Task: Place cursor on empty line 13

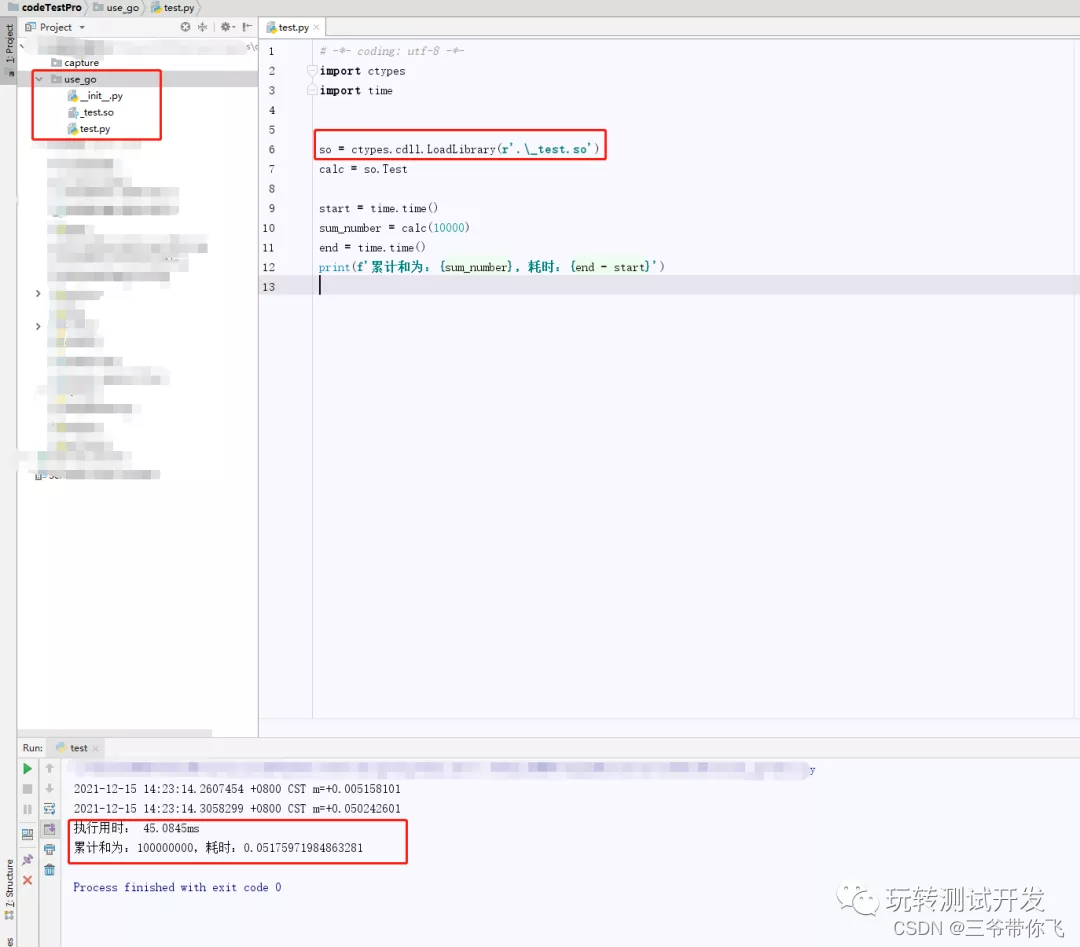Action: click(696, 287)
